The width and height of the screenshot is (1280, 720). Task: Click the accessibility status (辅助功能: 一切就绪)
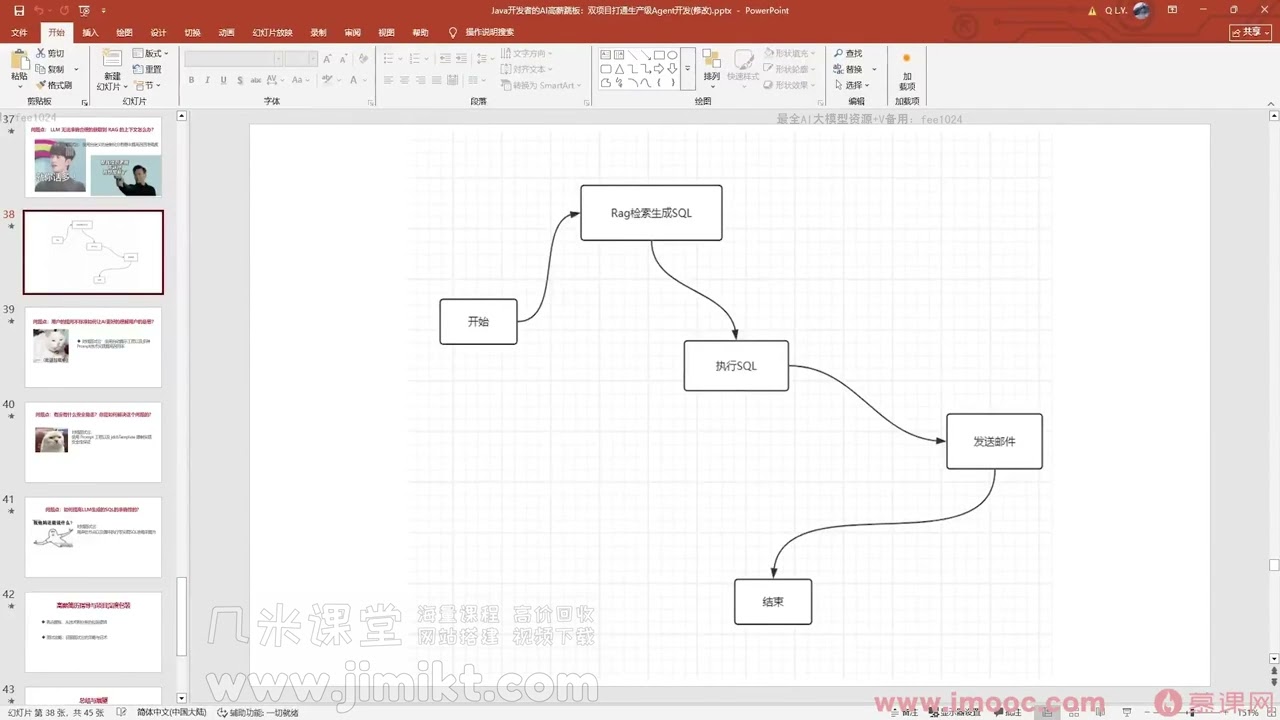pyautogui.click(x=257, y=713)
